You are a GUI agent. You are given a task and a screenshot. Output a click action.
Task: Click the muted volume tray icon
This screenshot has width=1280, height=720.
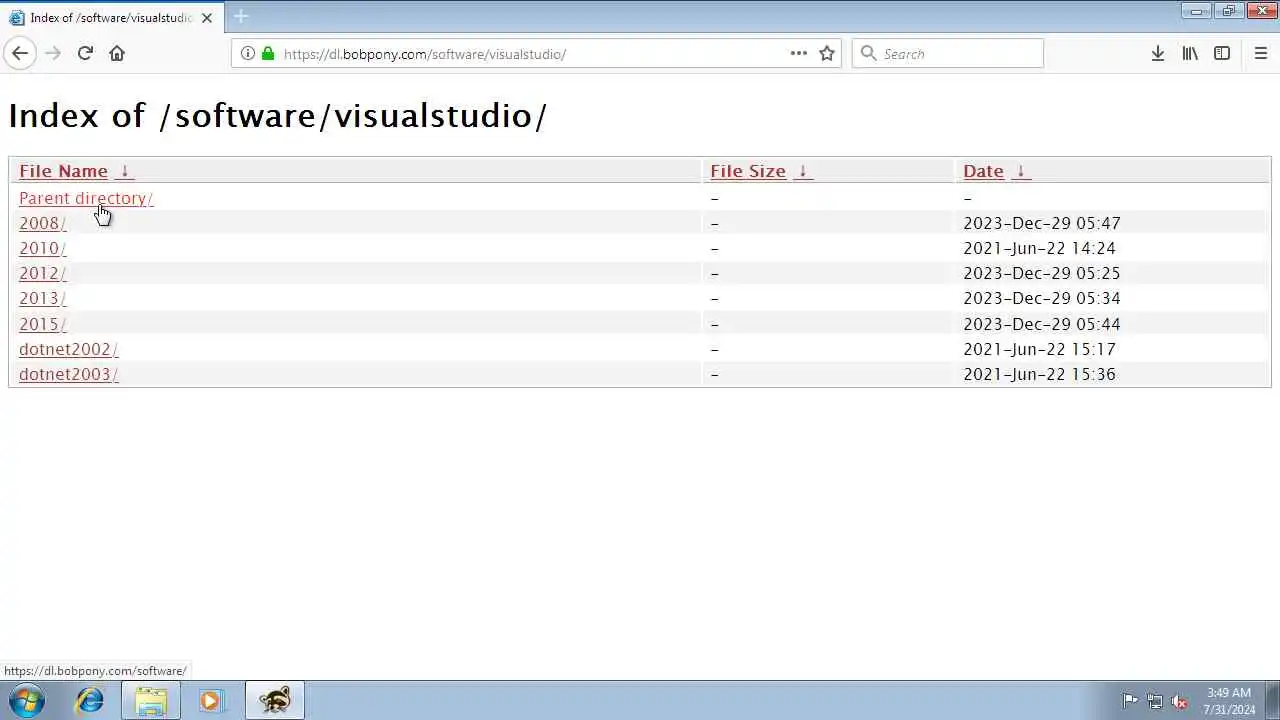(1180, 701)
